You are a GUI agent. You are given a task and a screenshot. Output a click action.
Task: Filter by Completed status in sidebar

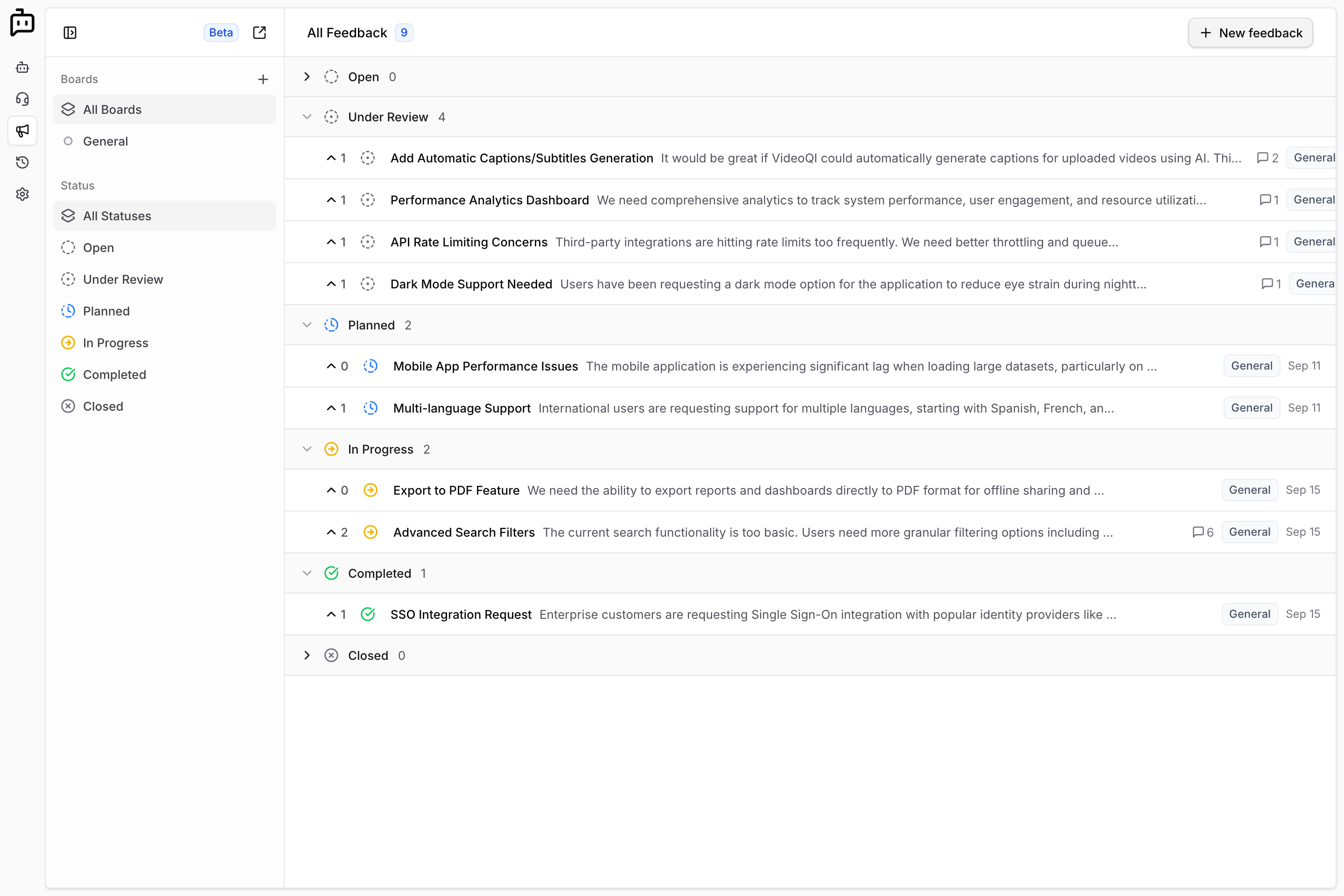tap(114, 374)
